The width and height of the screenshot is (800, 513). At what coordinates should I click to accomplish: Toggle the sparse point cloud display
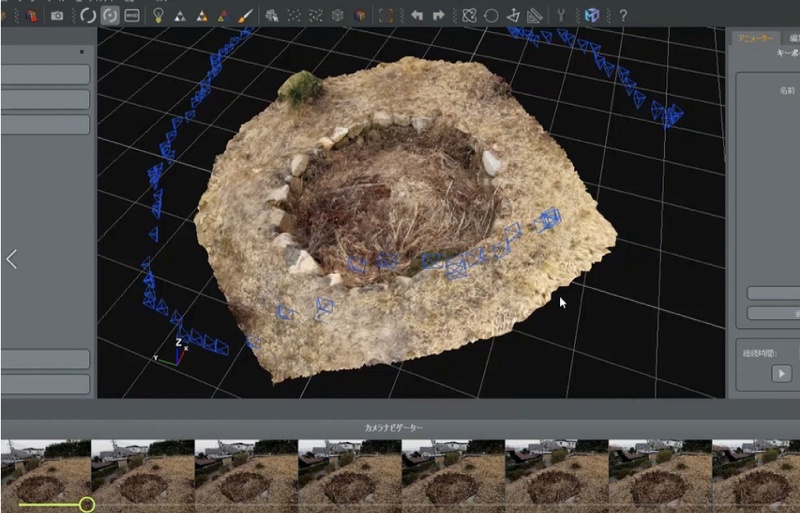coord(294,15)
